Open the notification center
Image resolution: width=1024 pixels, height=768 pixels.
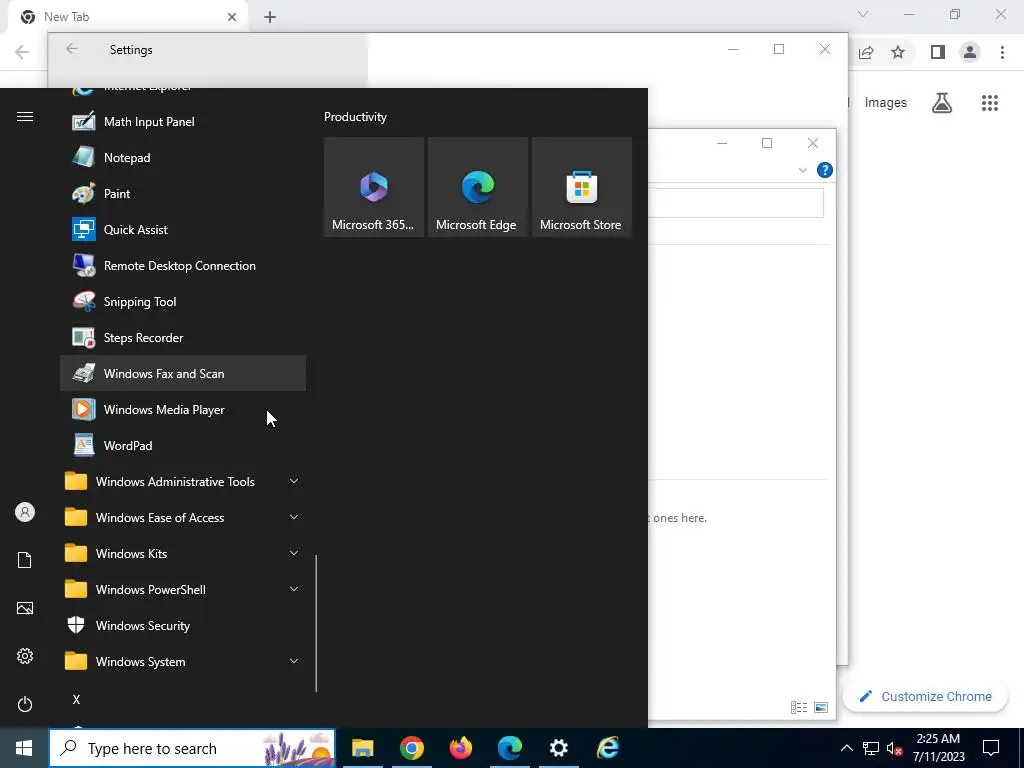point(991,748)
